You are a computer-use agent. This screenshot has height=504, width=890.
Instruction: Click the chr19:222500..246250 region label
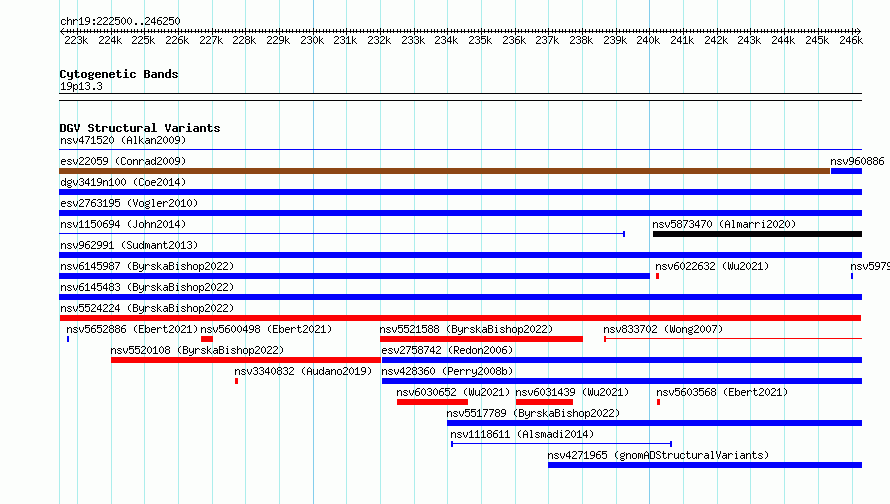pos(120,21)
